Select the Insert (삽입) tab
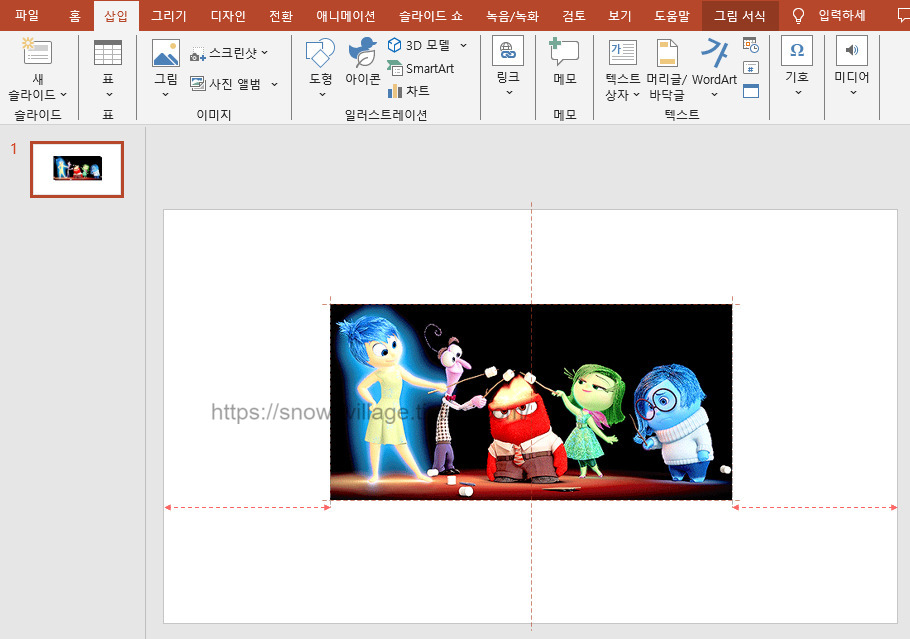 (x=116, y=16)
